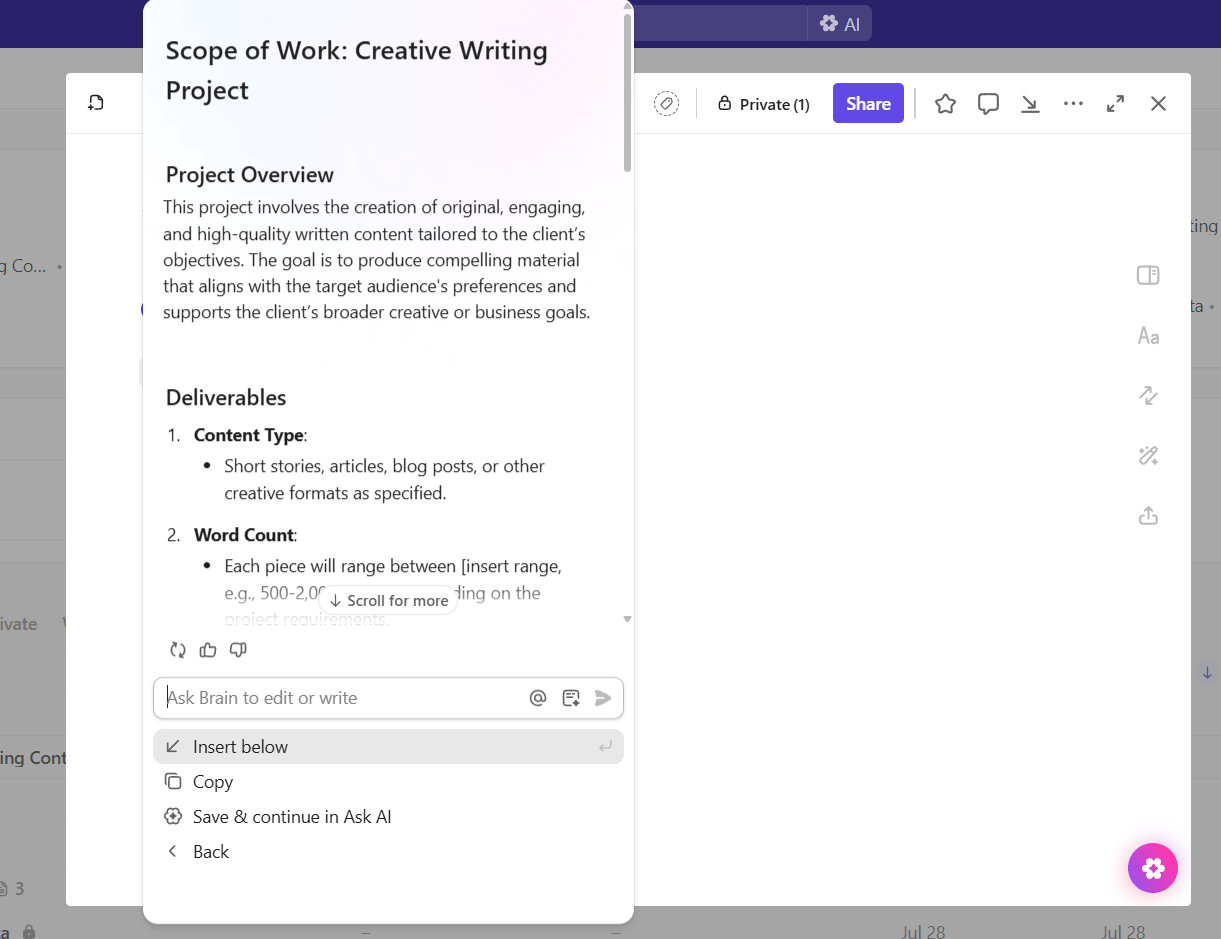
Task: Click the Deliverables heading
Action: click(x=226, y=398)
